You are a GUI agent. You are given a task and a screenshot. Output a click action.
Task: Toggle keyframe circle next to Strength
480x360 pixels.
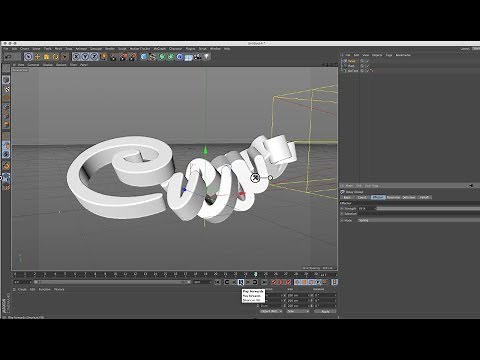click(x=342, y=208)
